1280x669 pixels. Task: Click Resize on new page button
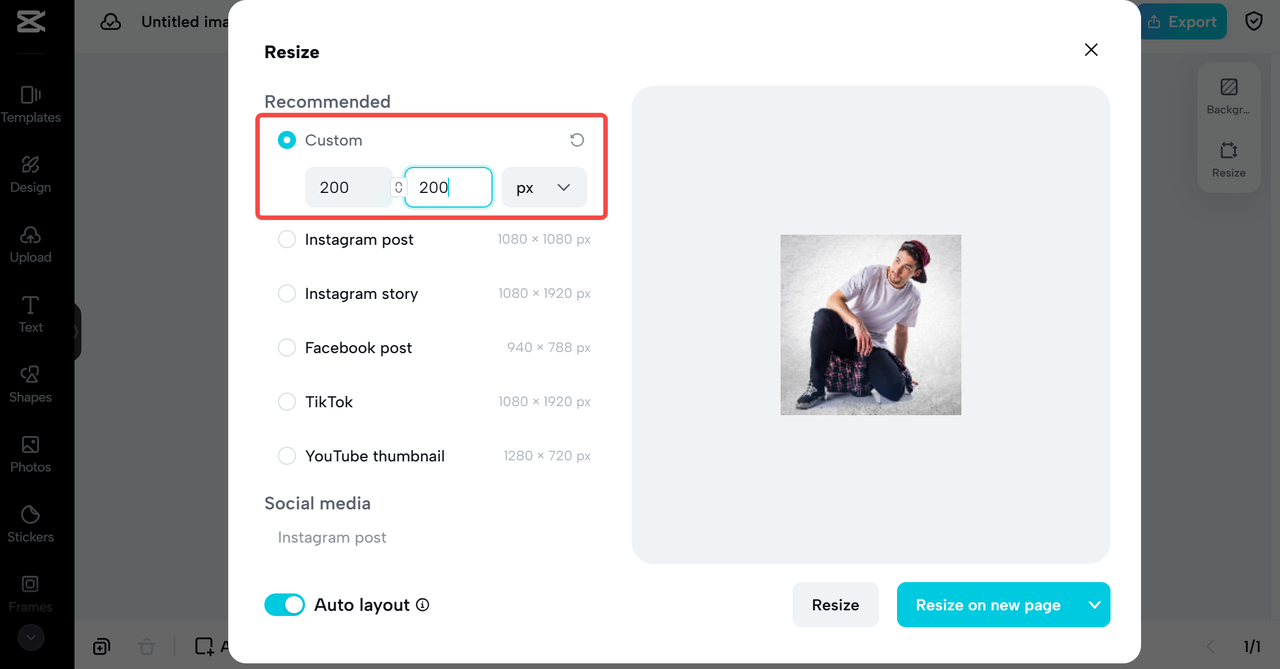click(988, 605)
